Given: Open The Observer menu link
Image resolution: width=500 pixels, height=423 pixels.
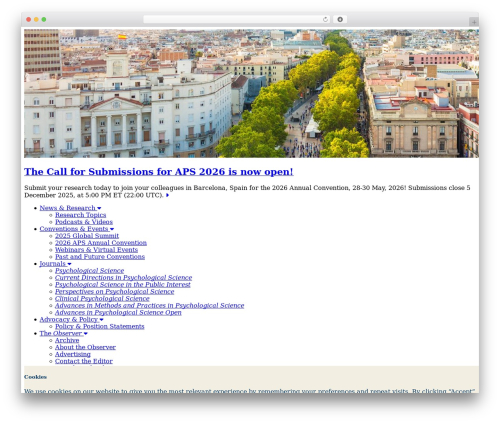Looking at the screenshot, I should (x=61, y=334).
